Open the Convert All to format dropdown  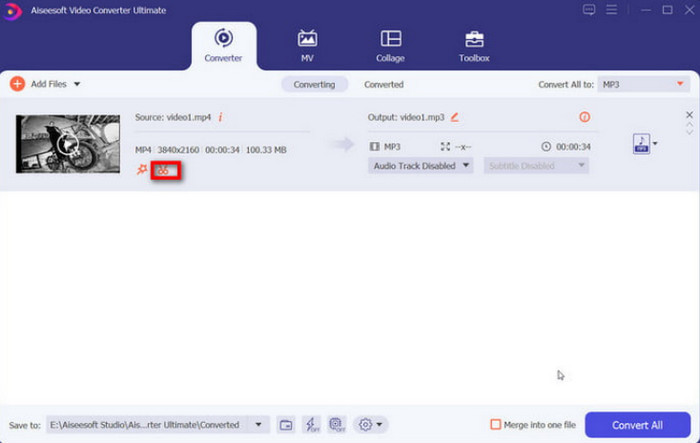[x=644, y=84]
